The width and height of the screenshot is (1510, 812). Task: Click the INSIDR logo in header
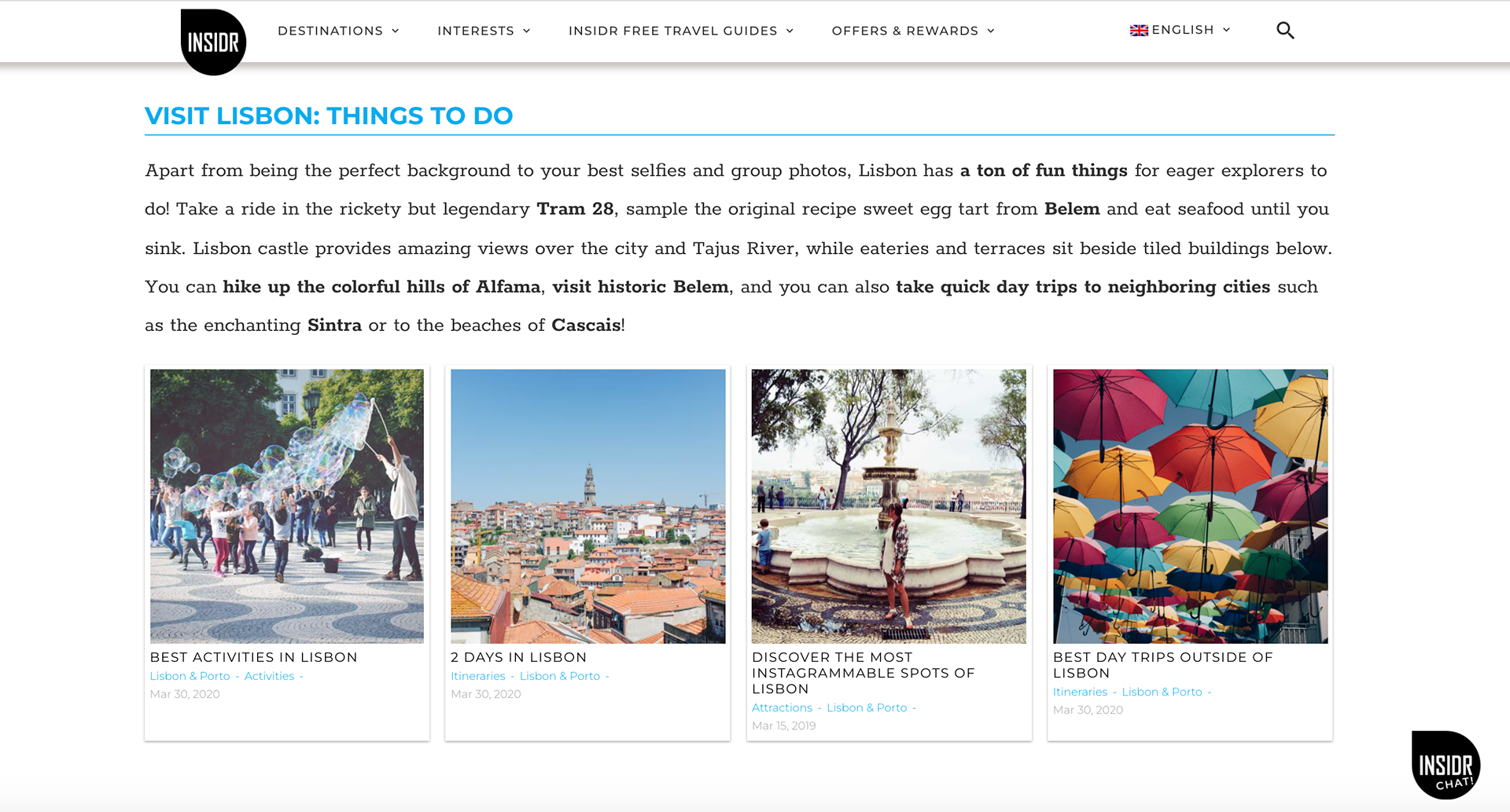tap(213, 42)
